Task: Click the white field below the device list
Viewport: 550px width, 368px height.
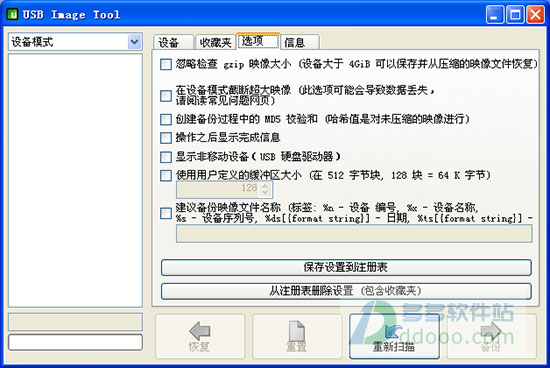Action: (75, 342)
